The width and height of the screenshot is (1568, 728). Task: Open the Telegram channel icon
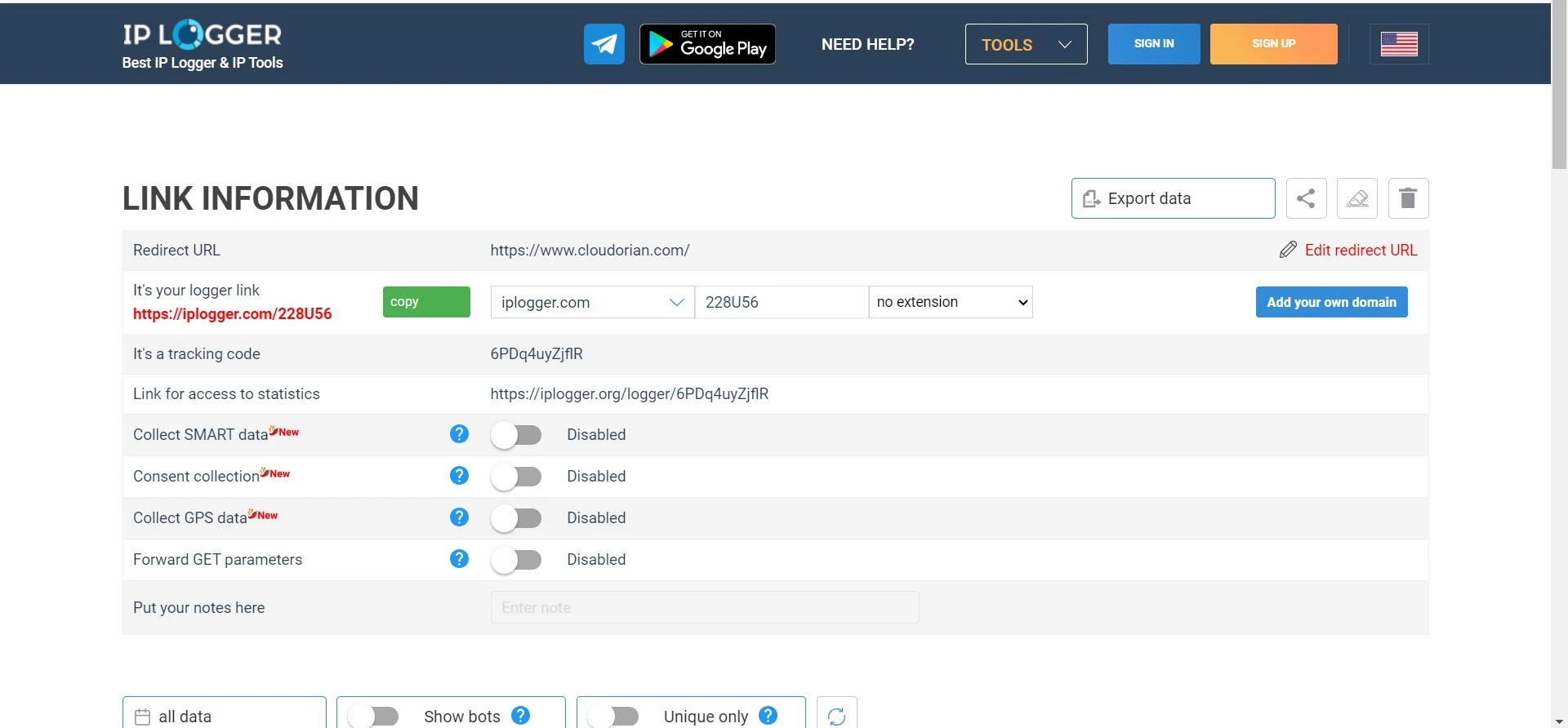604,44
